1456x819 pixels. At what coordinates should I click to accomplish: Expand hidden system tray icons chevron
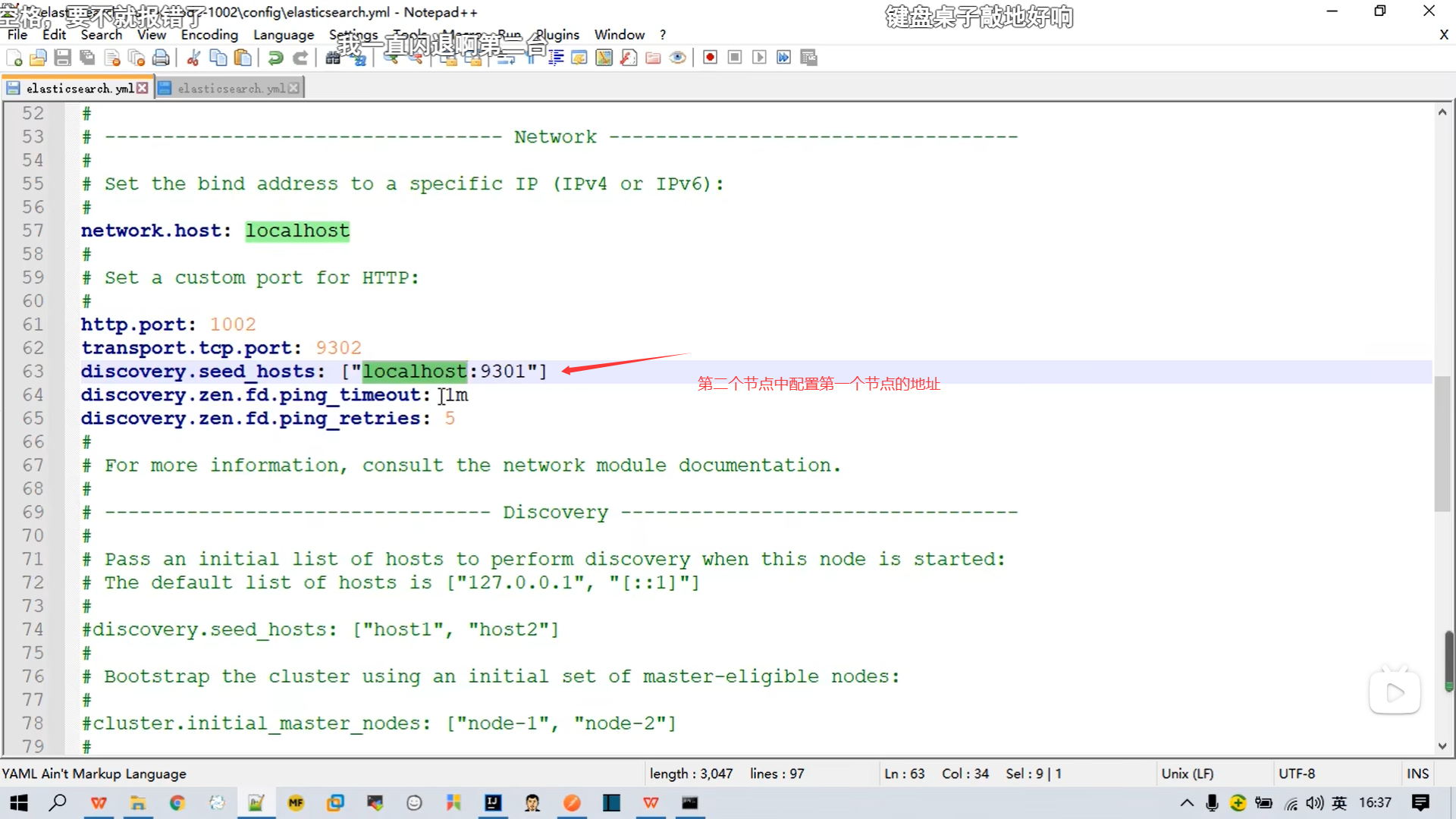pyautogui.click(x=1187, y=802)
